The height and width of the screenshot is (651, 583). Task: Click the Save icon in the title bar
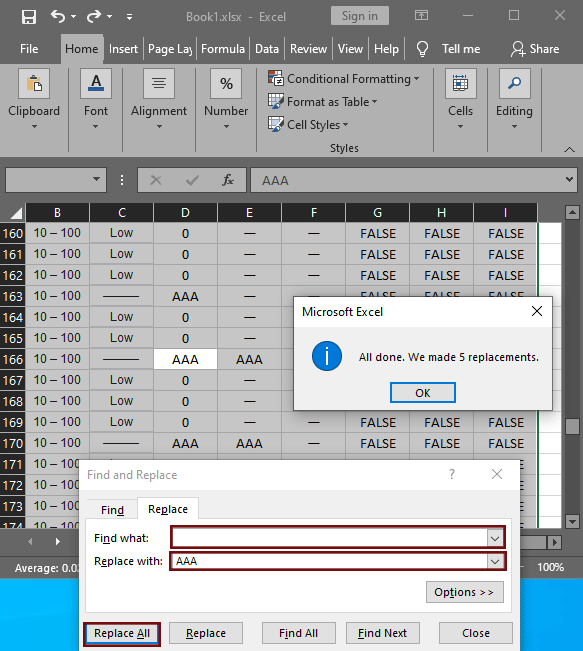tap(29, 17)
